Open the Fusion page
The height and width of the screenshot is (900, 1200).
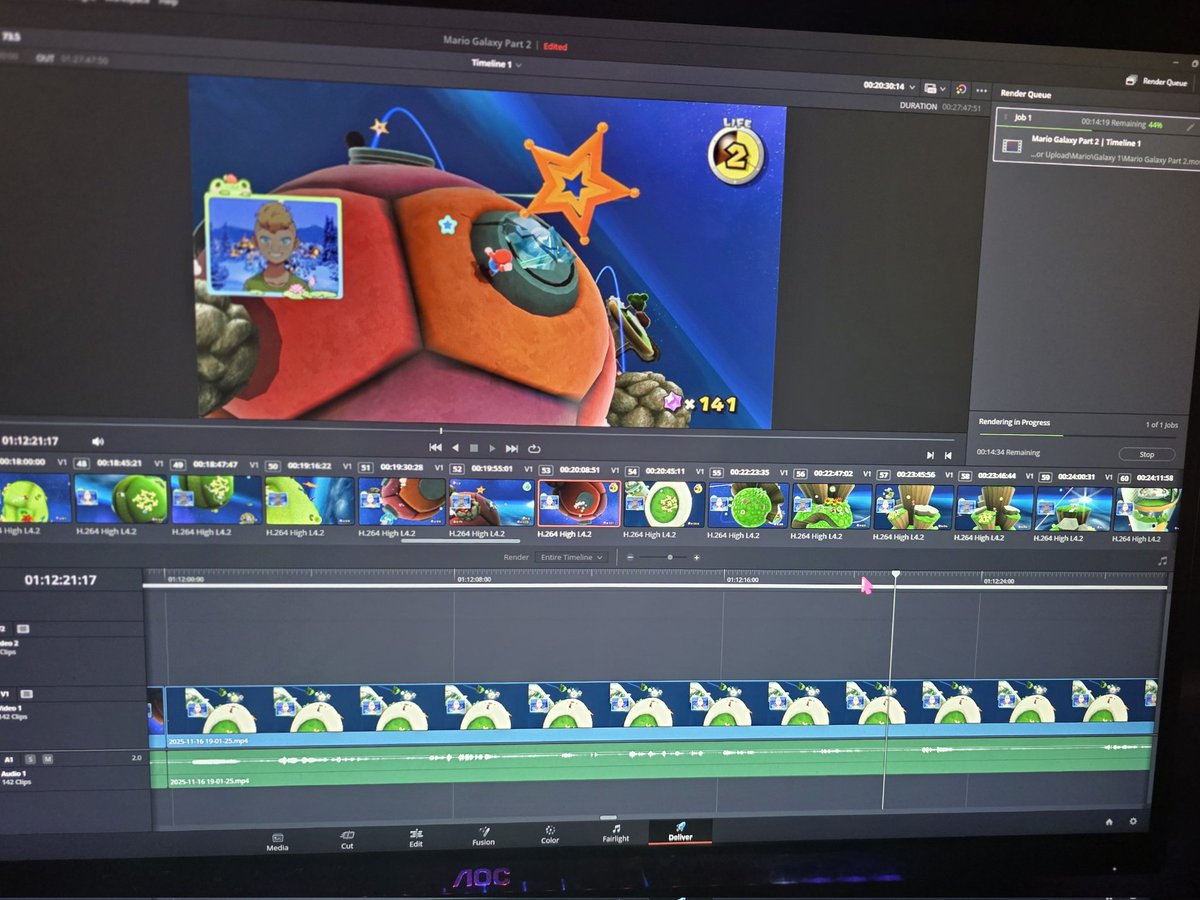pos(484,840)
